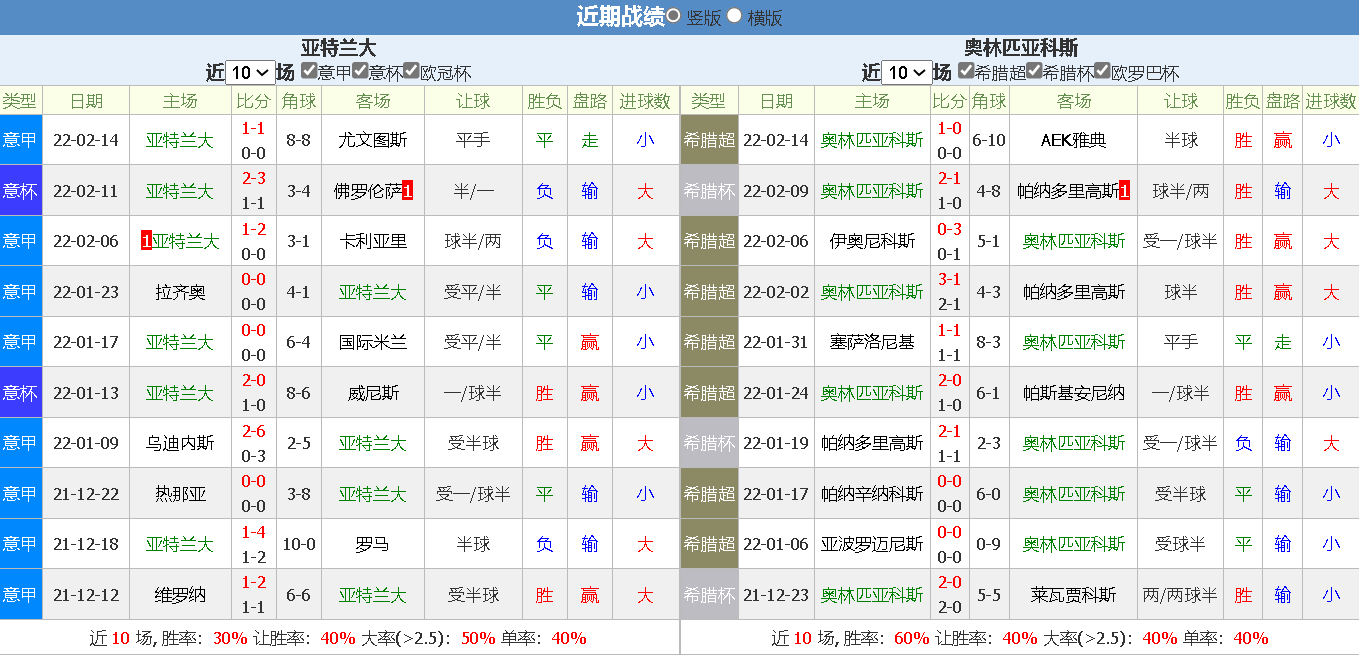Click the 希腊杯 league tag for 21-12-23
This screenshot has height=655, width=1359.
[x=709, y=595]
